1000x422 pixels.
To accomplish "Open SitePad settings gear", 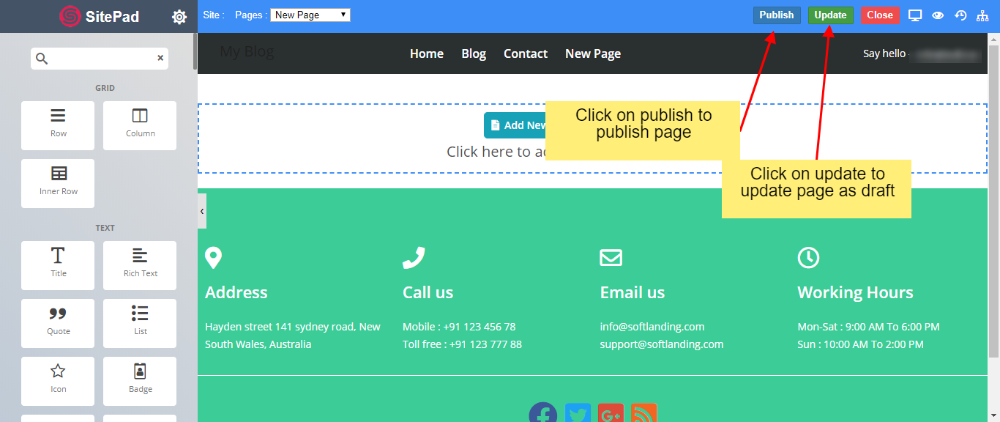I will (x=179, y=16).
